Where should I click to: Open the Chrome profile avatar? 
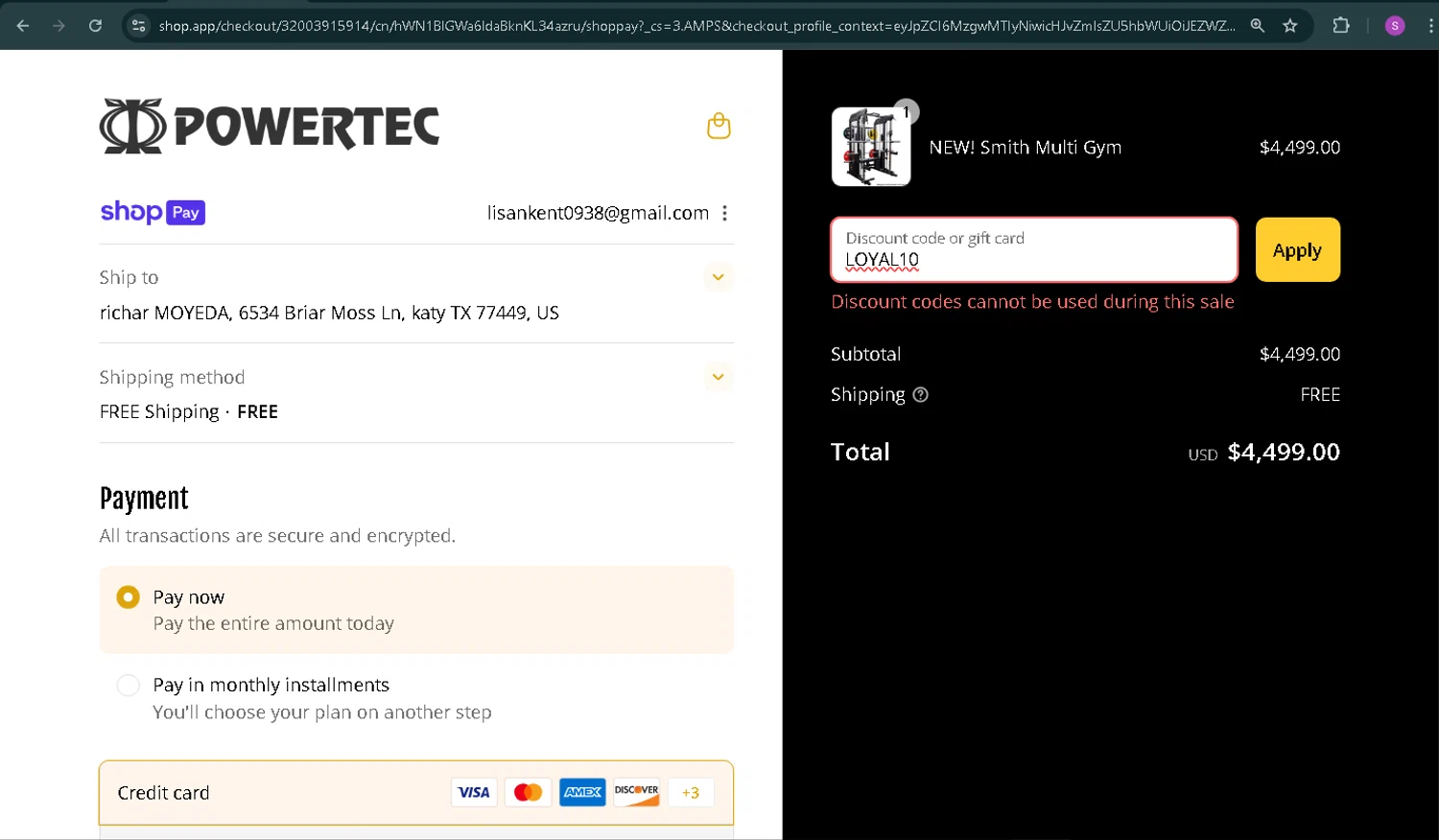pos(1395,26)
